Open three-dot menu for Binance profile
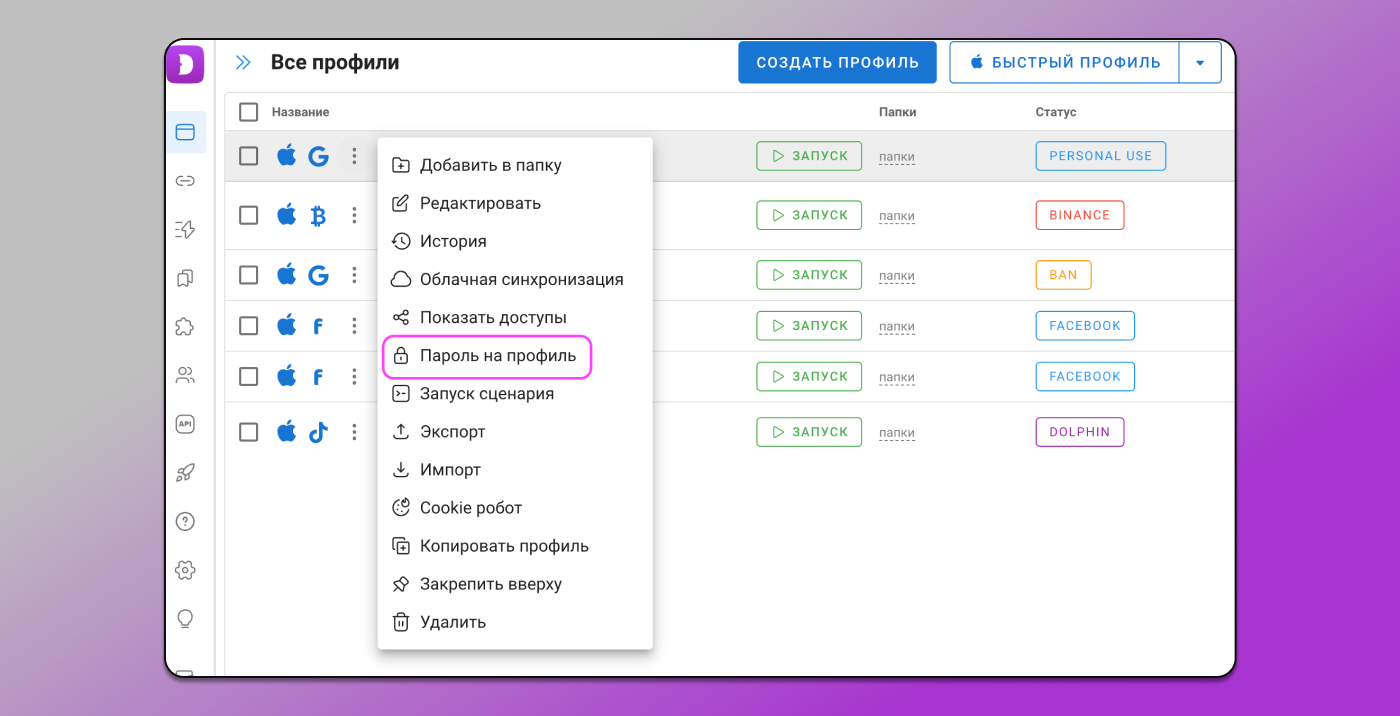Image resolution: width=1400 pixels, height=716 pixels. pos(354,215)
